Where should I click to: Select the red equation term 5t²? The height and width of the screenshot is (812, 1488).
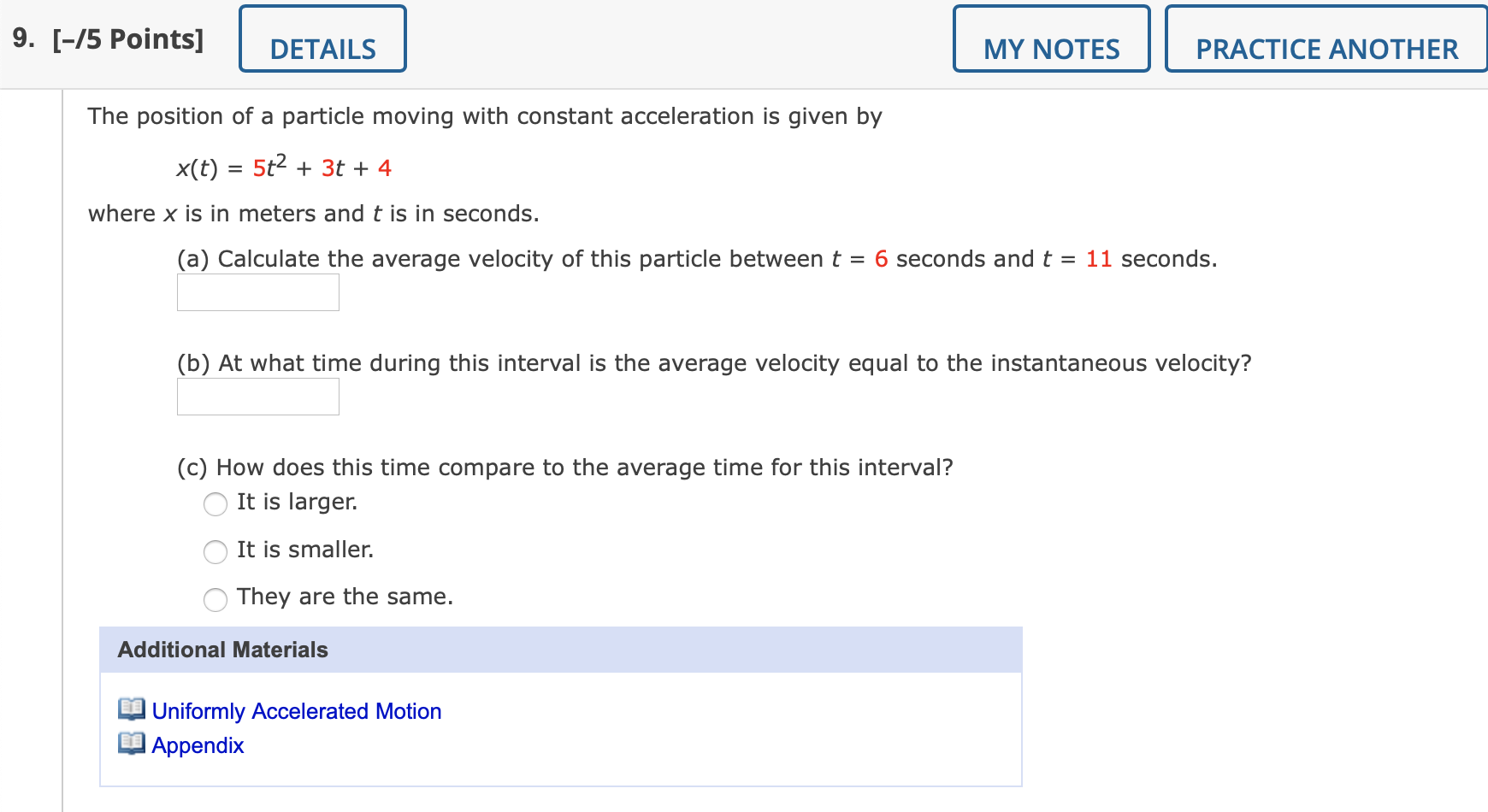[265, 167]
